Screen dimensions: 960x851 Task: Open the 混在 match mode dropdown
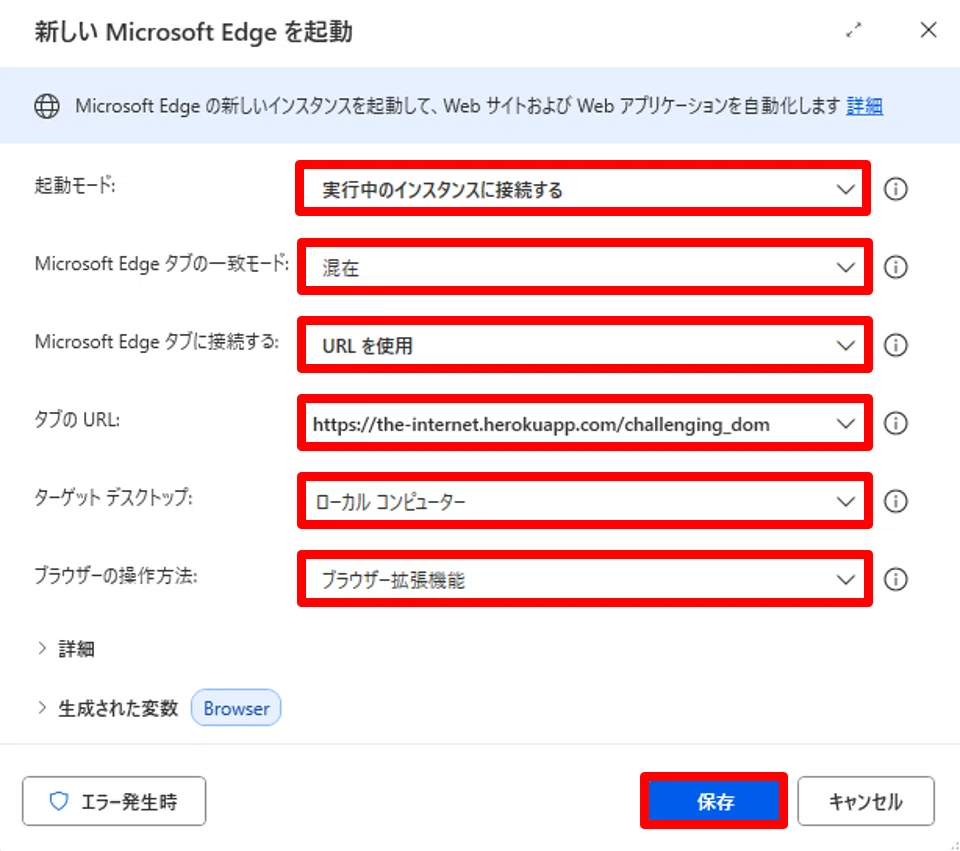pyautogui.click(x=585, y=267)
